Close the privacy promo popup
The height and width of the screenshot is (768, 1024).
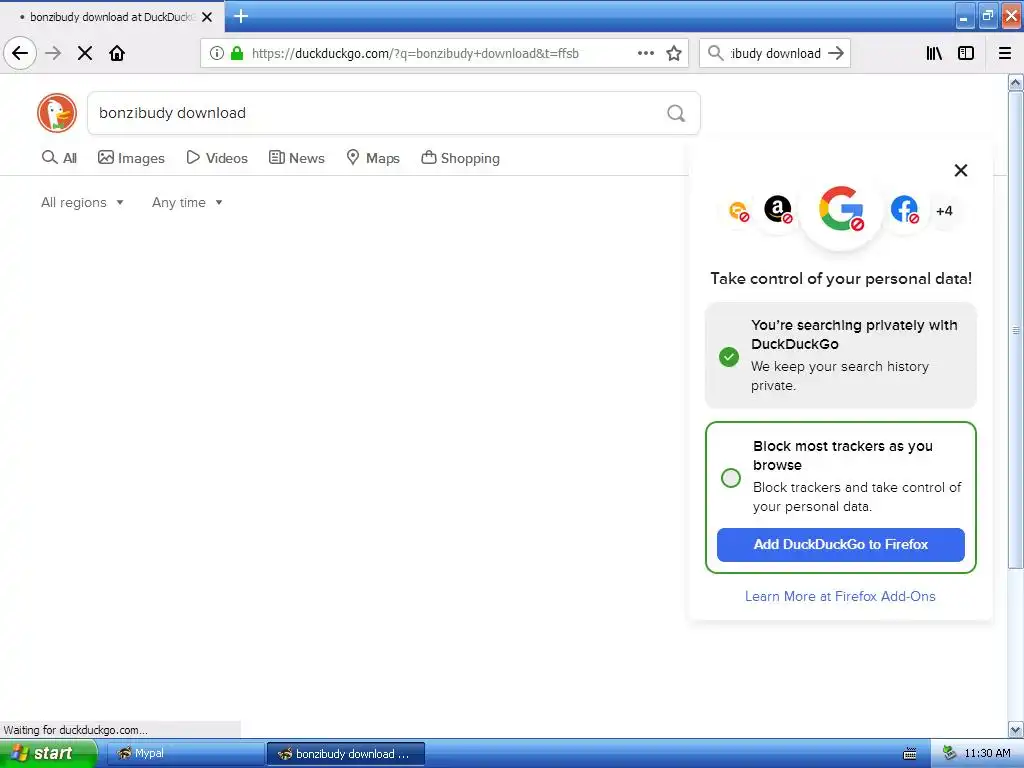(x=961, y=170)
